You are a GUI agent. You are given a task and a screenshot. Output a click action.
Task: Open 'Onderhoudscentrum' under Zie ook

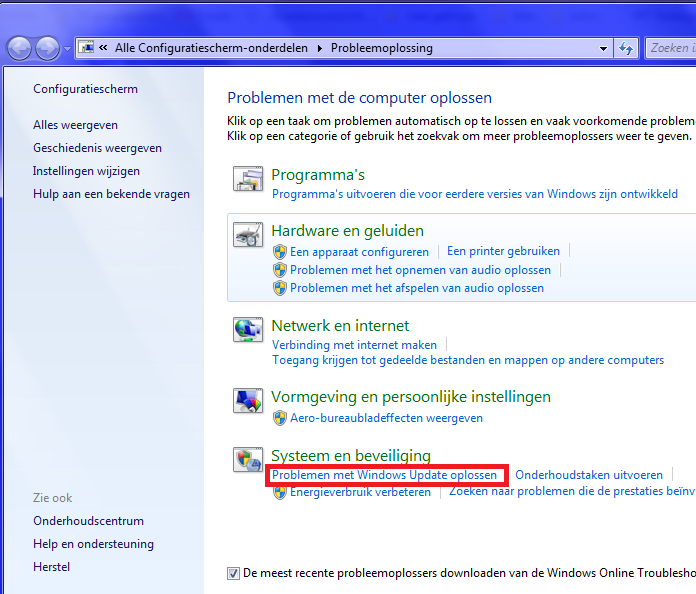[x=88, y=521]
